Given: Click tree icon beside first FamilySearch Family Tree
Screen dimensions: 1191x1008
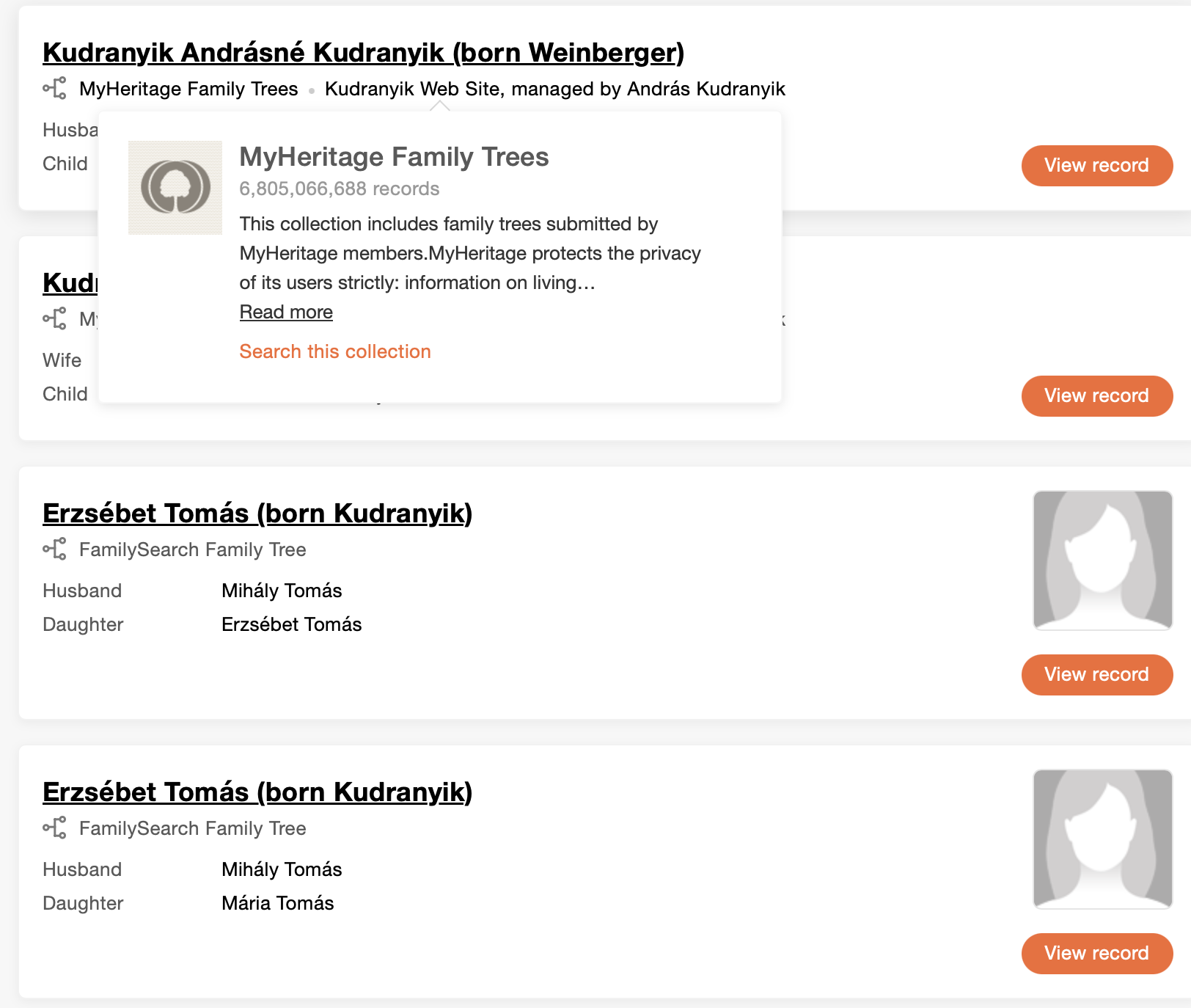Looking at the screenshot, I should tap(54, 549).
